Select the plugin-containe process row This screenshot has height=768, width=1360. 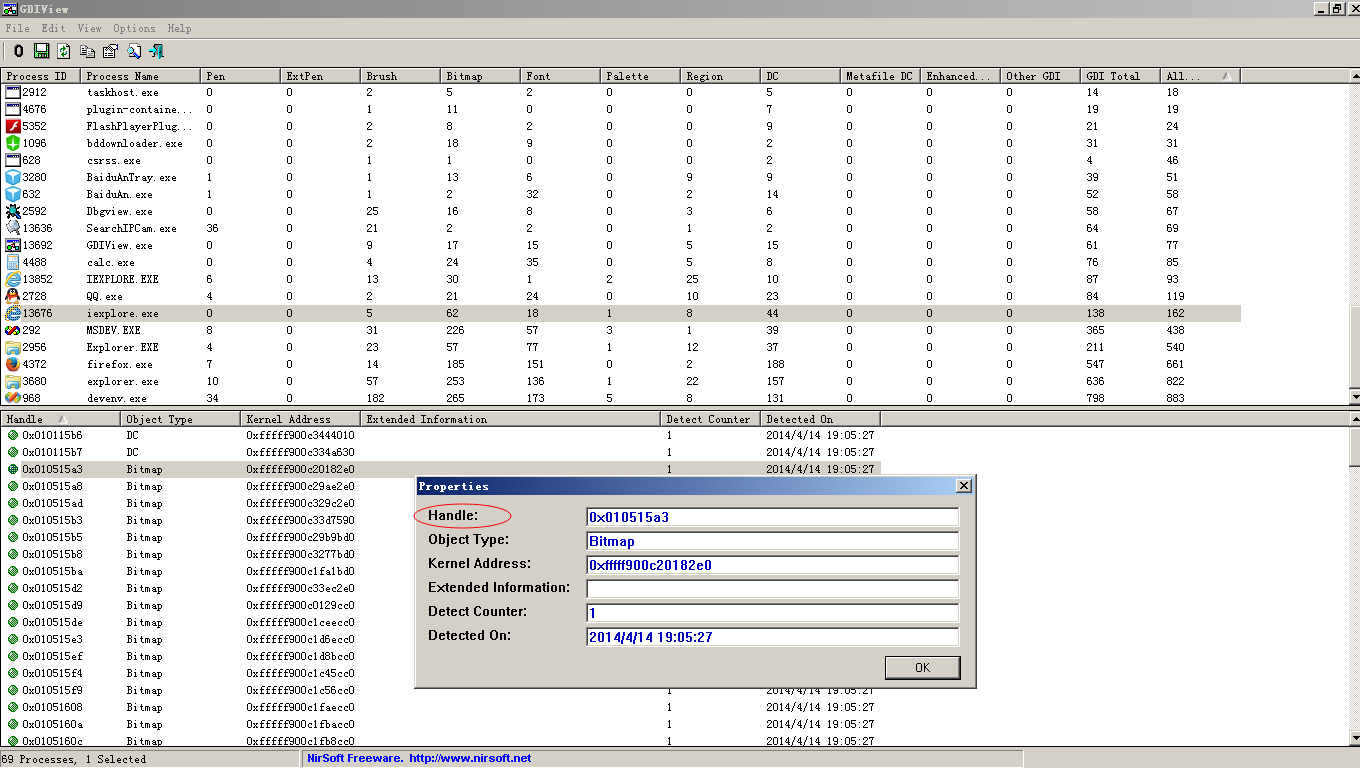[621, 109]
